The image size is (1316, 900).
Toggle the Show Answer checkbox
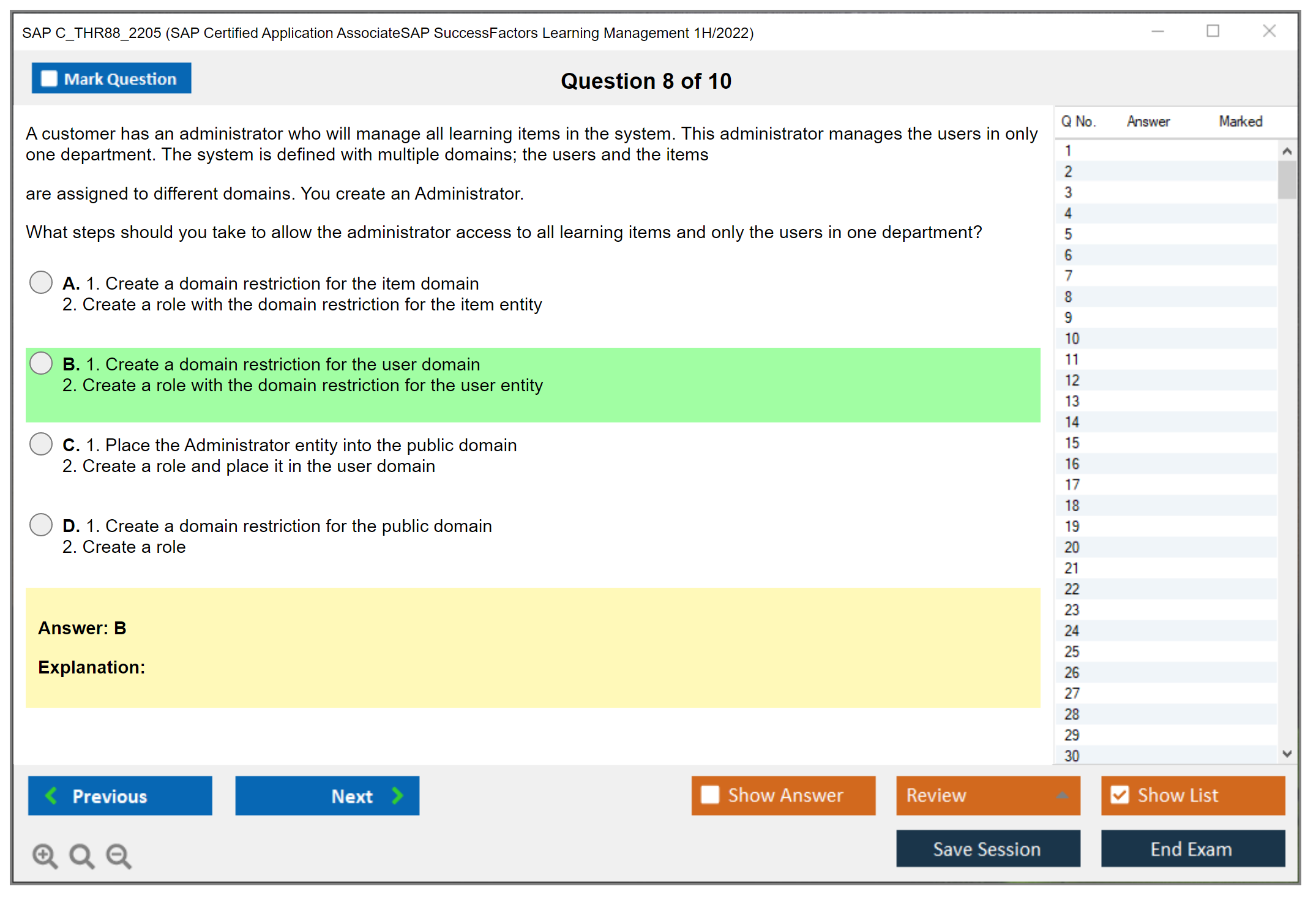710,795
